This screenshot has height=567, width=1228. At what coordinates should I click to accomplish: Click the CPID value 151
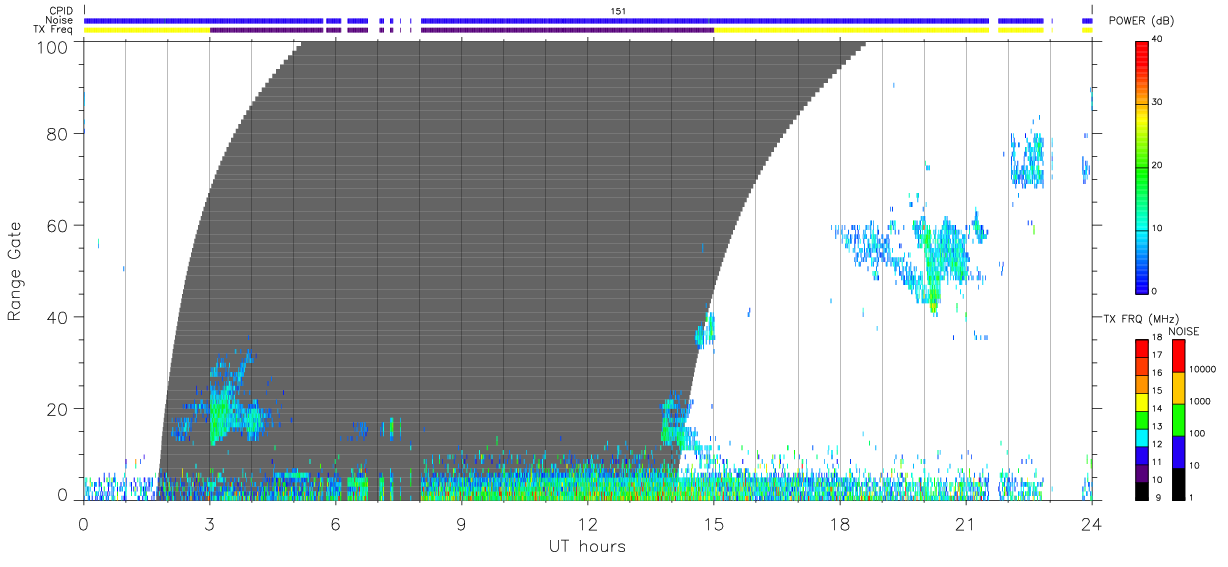point(619,11)
